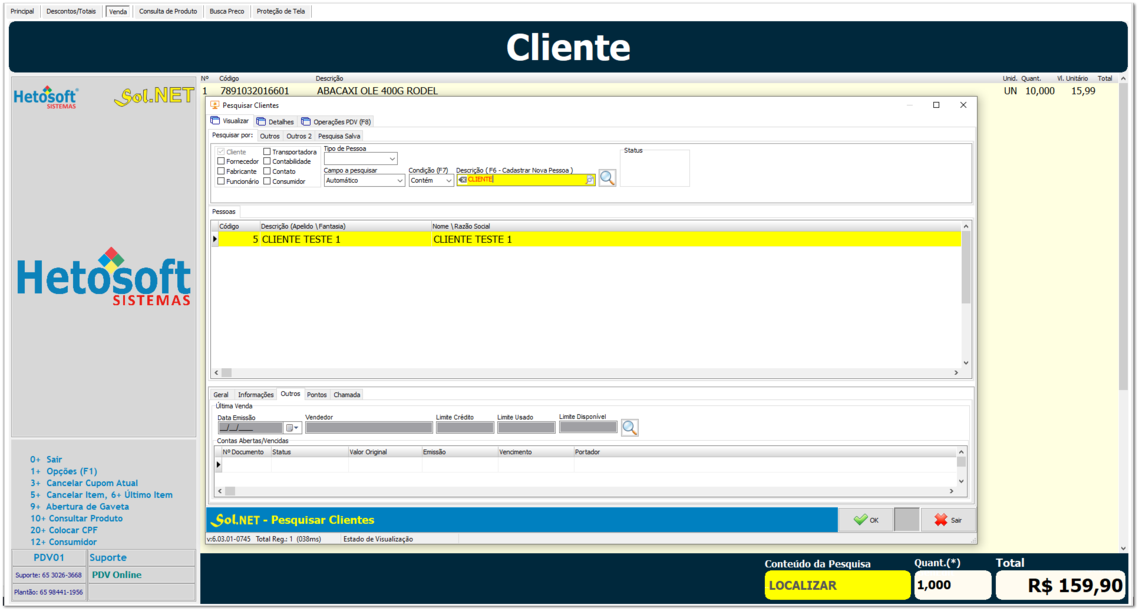The width and height of the screenshot is (1139, 611).
Task: Click the Sol.NET logo at top left
Action: pos(153,97)
